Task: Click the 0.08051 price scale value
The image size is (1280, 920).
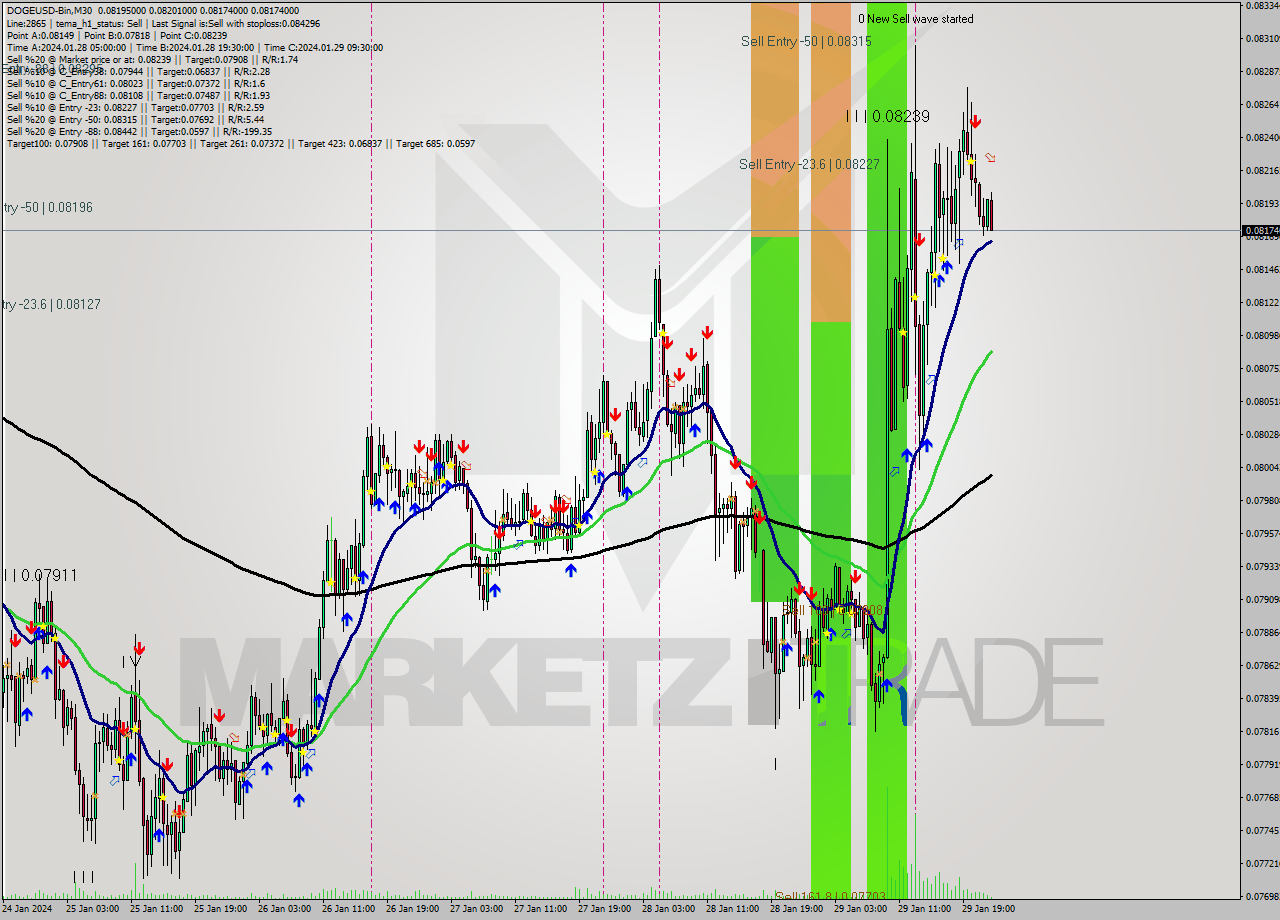Action: 1261,401
